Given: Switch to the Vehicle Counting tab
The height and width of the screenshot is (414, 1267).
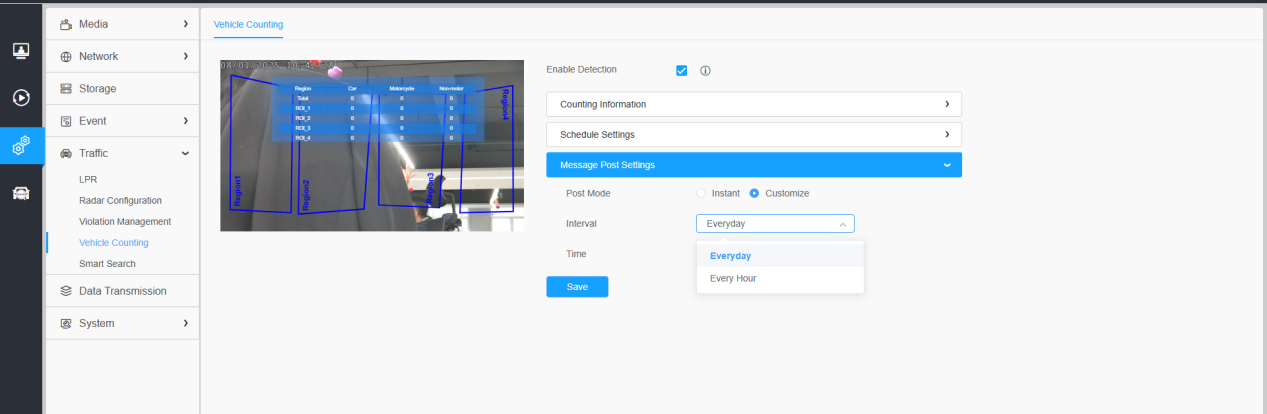Looking at the screenshot, I should [x=248, y=23].
